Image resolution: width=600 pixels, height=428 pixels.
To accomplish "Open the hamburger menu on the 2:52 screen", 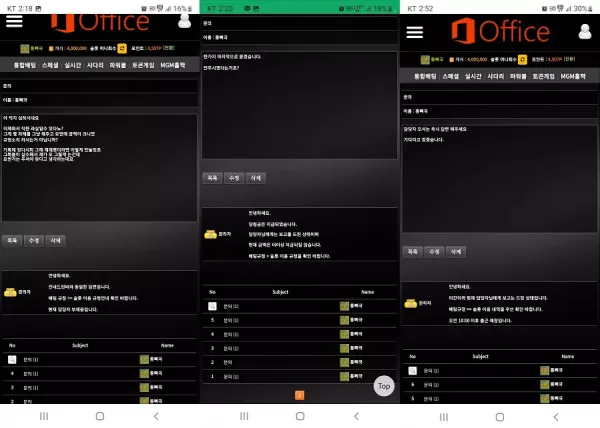I will pos(414,32).
